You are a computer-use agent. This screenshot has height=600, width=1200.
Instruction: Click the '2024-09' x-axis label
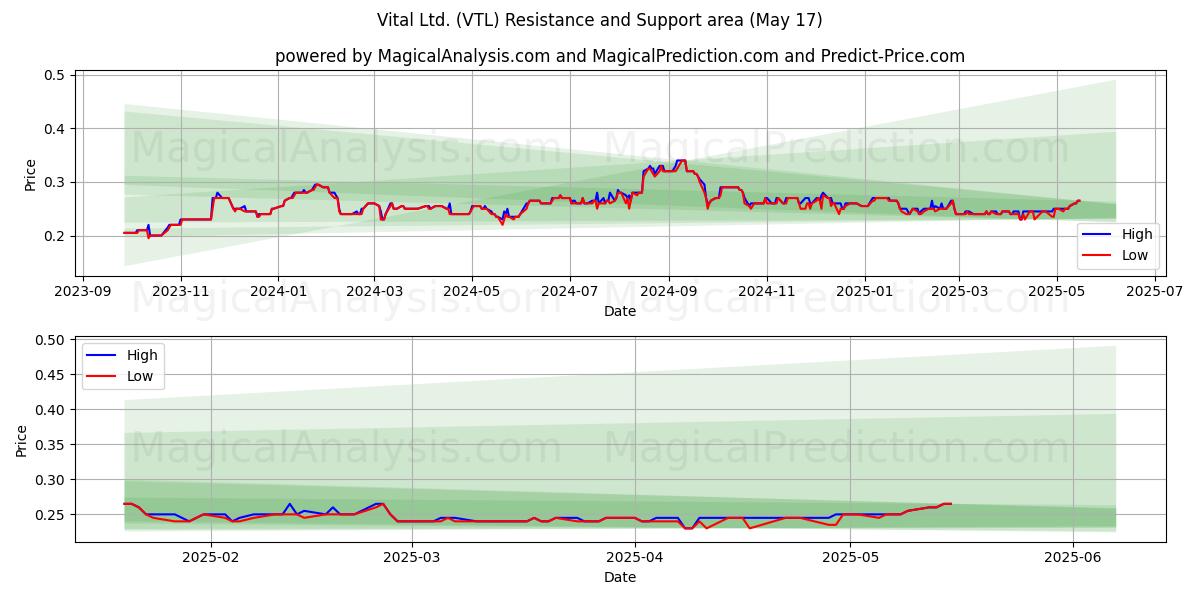(669, 292)
